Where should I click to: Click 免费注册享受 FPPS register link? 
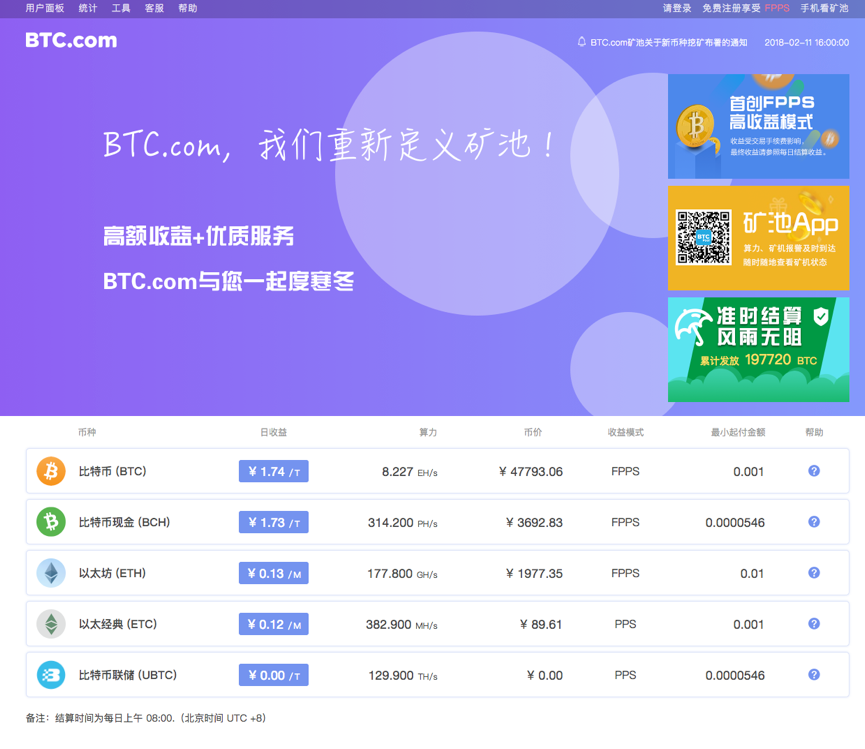coord(745,8)
